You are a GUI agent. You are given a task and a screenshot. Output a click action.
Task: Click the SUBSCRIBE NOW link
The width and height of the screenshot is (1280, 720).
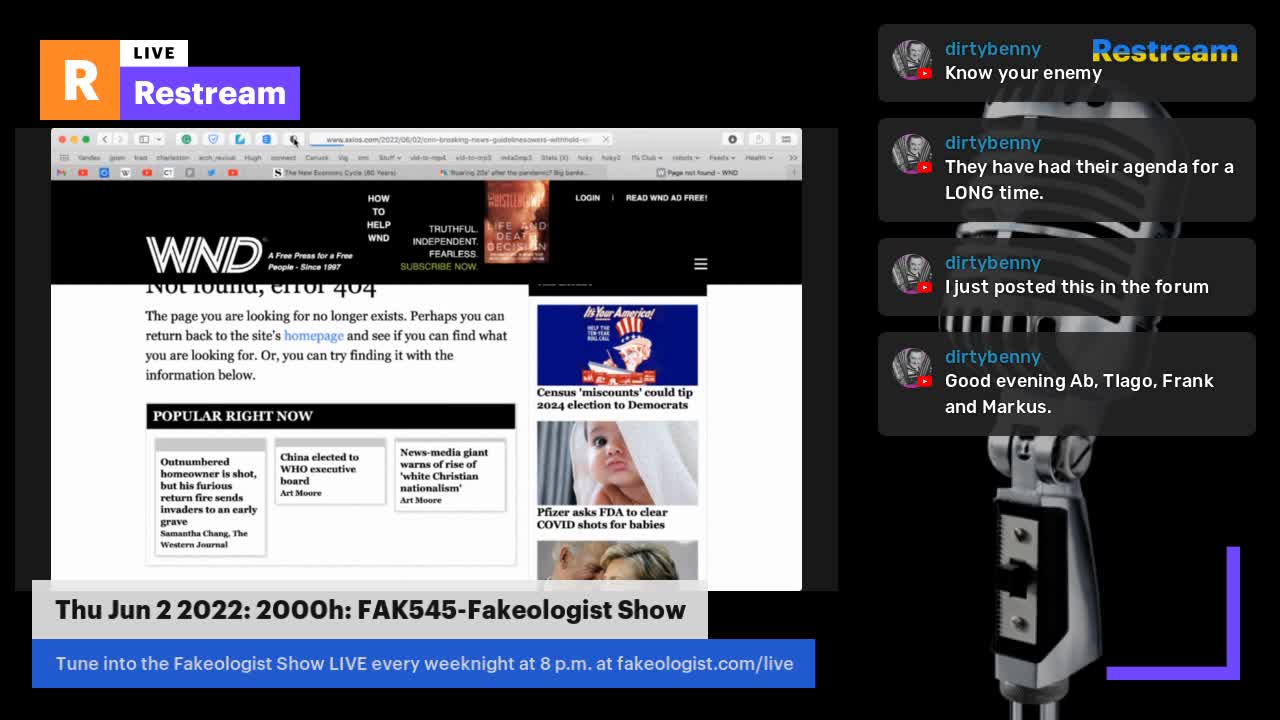coord(439,267)
